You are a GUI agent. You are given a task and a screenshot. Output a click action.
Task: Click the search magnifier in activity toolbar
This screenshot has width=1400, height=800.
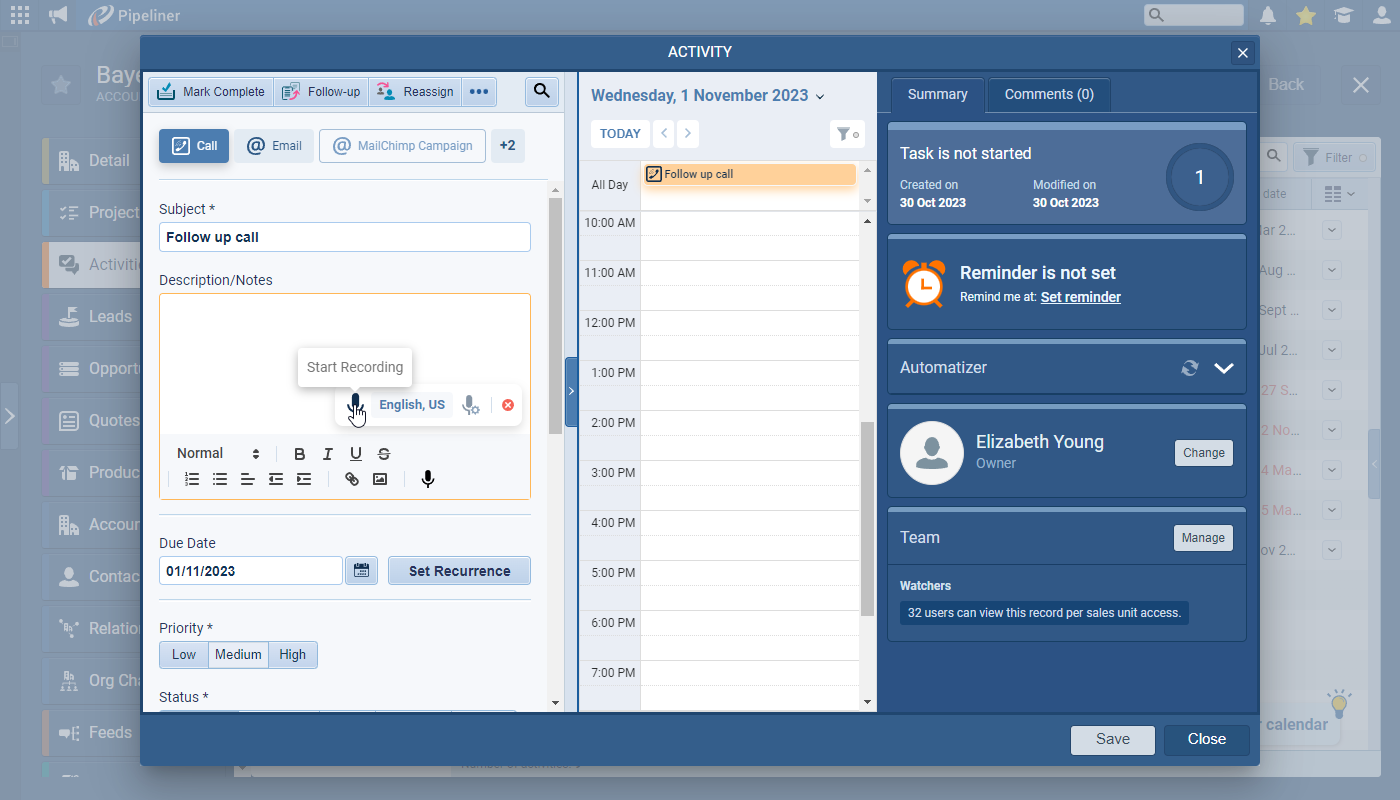click(541, 91)
